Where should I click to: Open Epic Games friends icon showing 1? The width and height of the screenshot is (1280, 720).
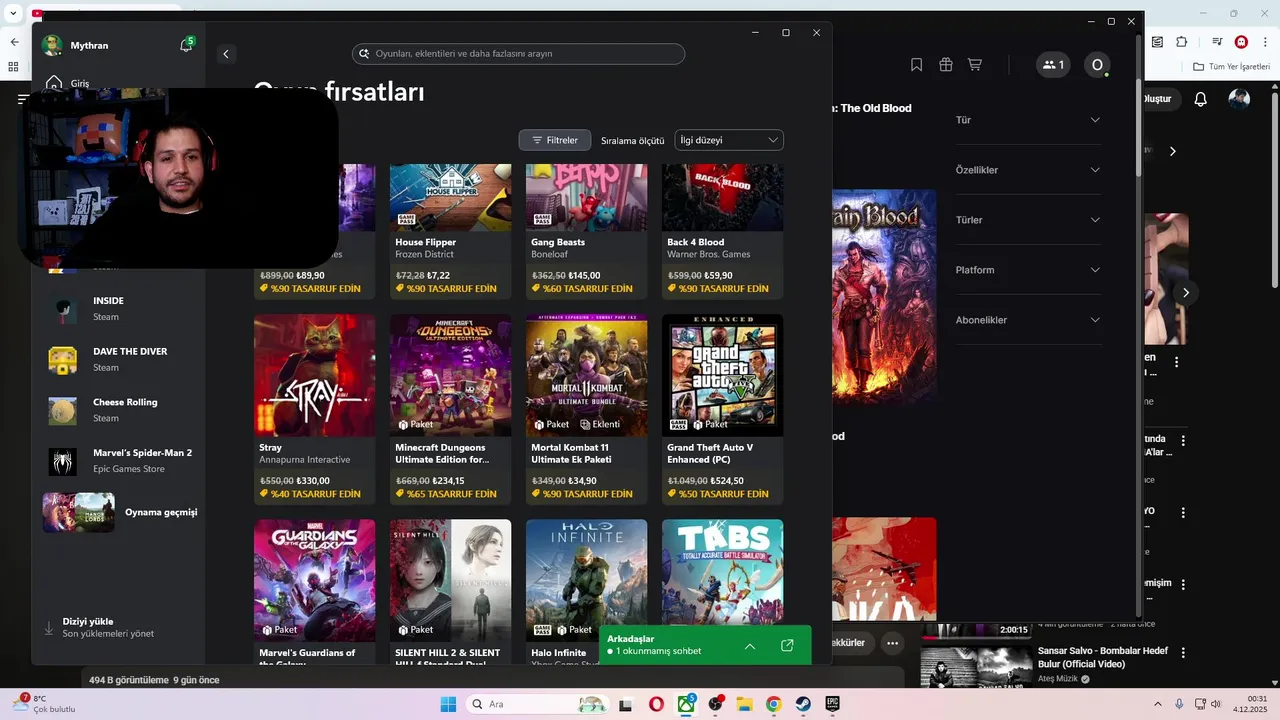(x=1053, y=65)
